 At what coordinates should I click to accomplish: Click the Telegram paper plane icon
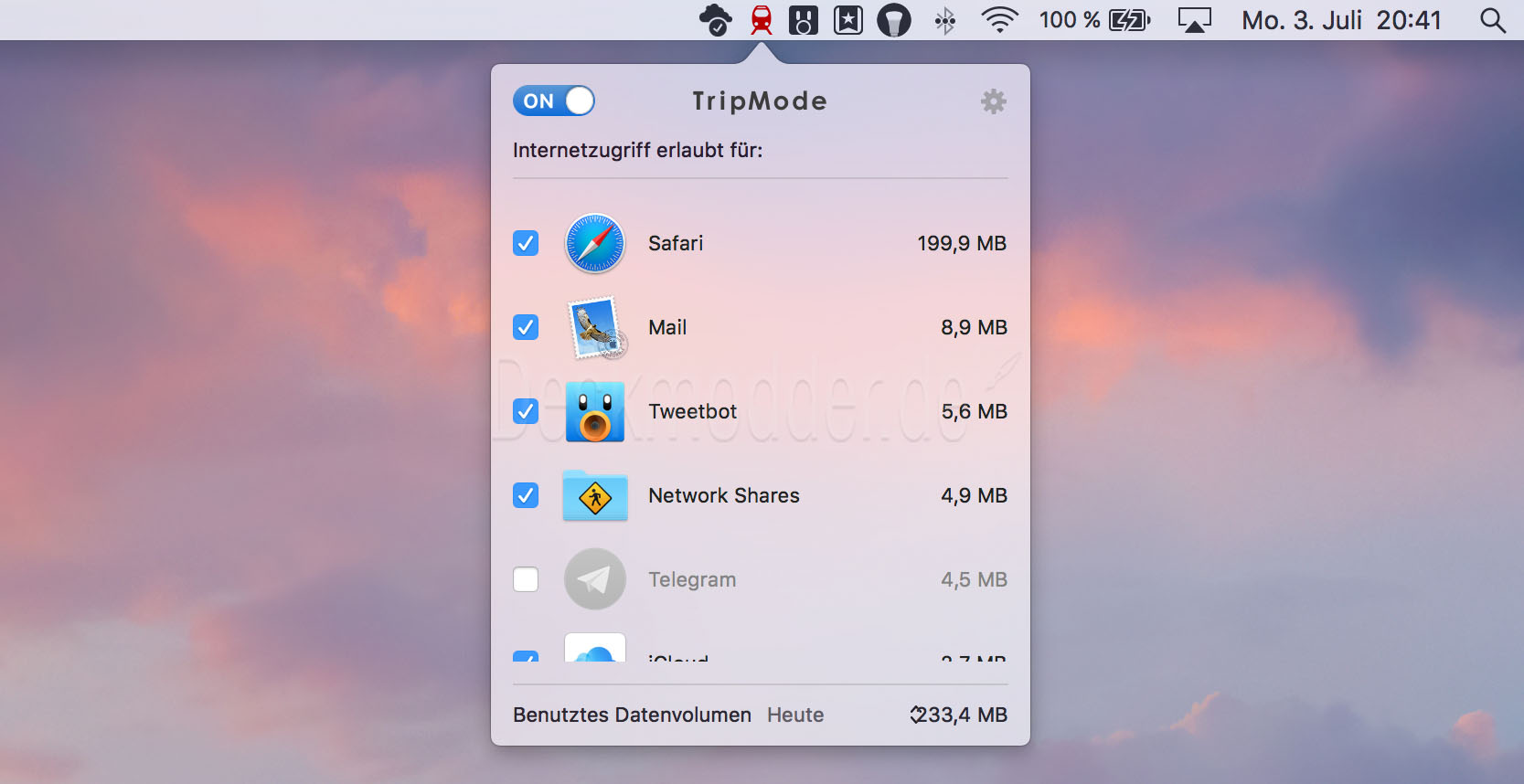pyautogui.click(x=595, y=579)
